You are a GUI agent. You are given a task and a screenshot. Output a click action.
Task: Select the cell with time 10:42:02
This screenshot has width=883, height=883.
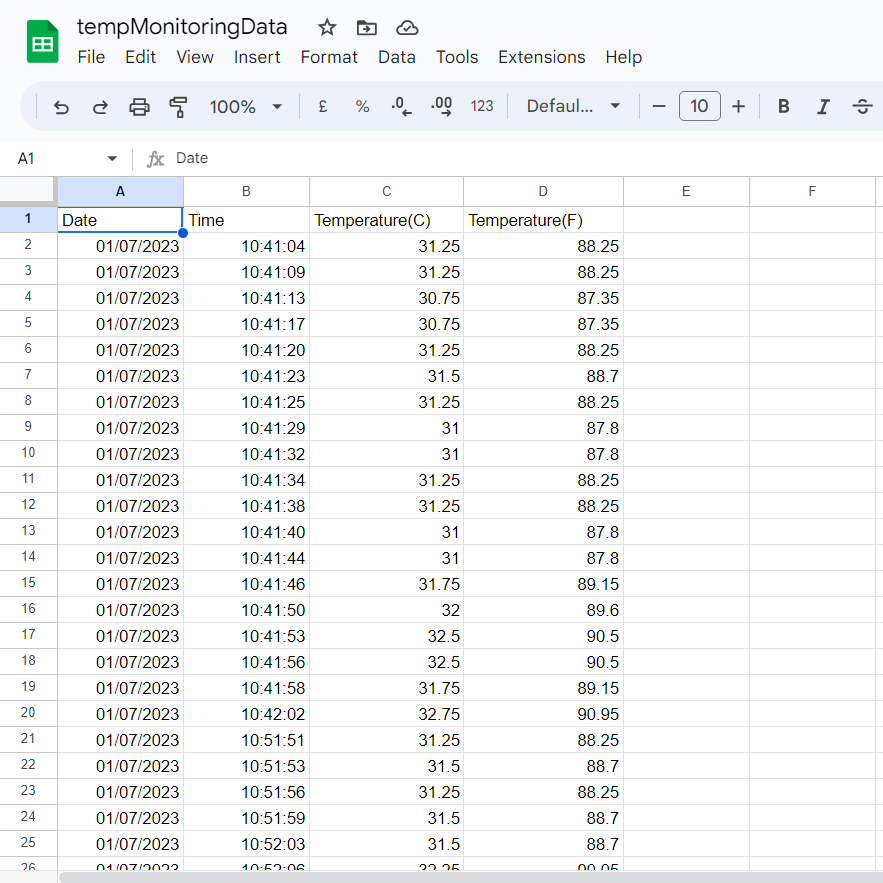[246, 714]
